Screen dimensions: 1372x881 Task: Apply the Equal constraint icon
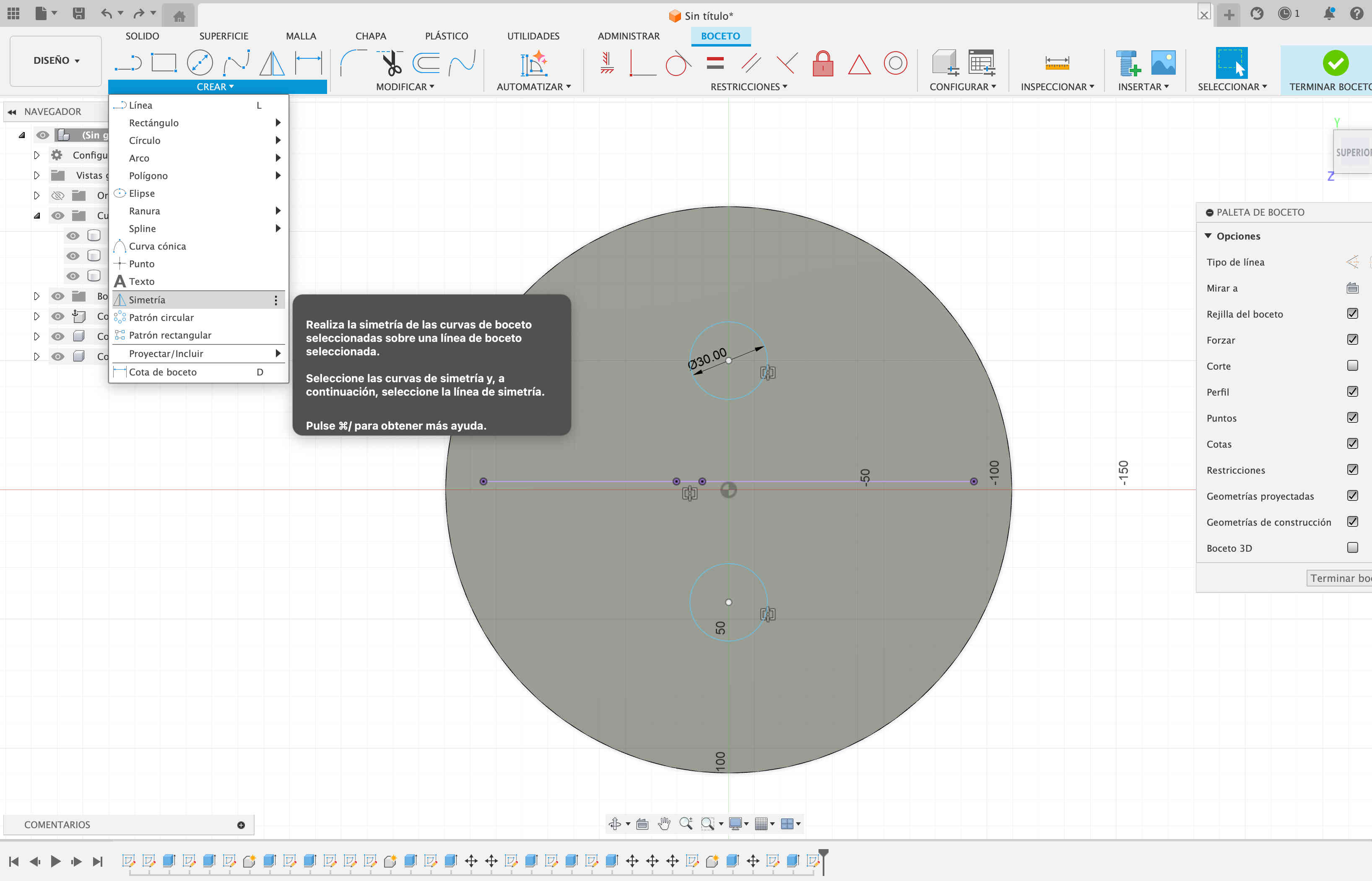click(715, 63)
